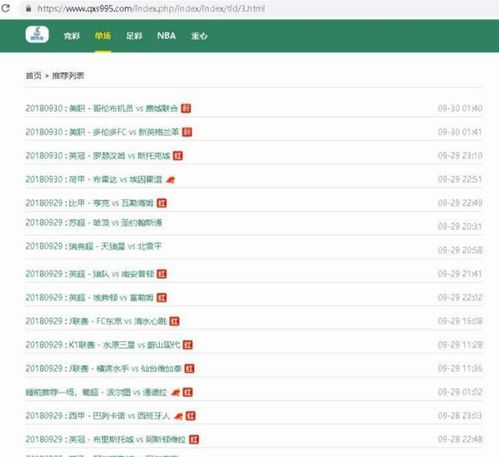Click the padlock icon in the address bar

28,8
